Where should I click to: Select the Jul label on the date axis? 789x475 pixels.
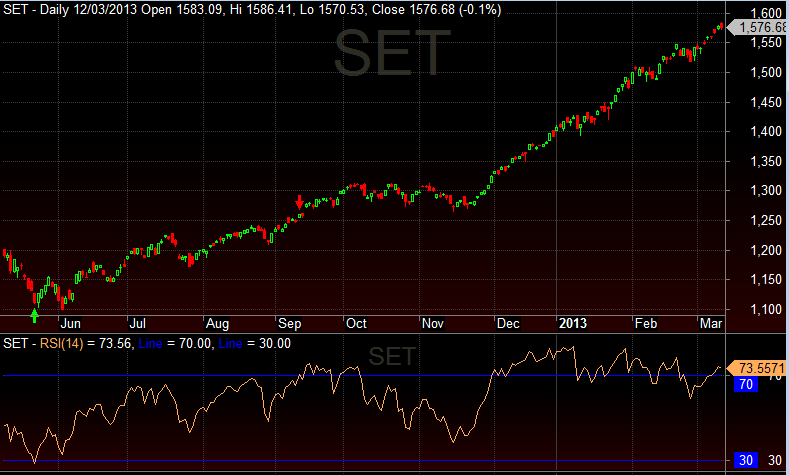coord(137,323)
